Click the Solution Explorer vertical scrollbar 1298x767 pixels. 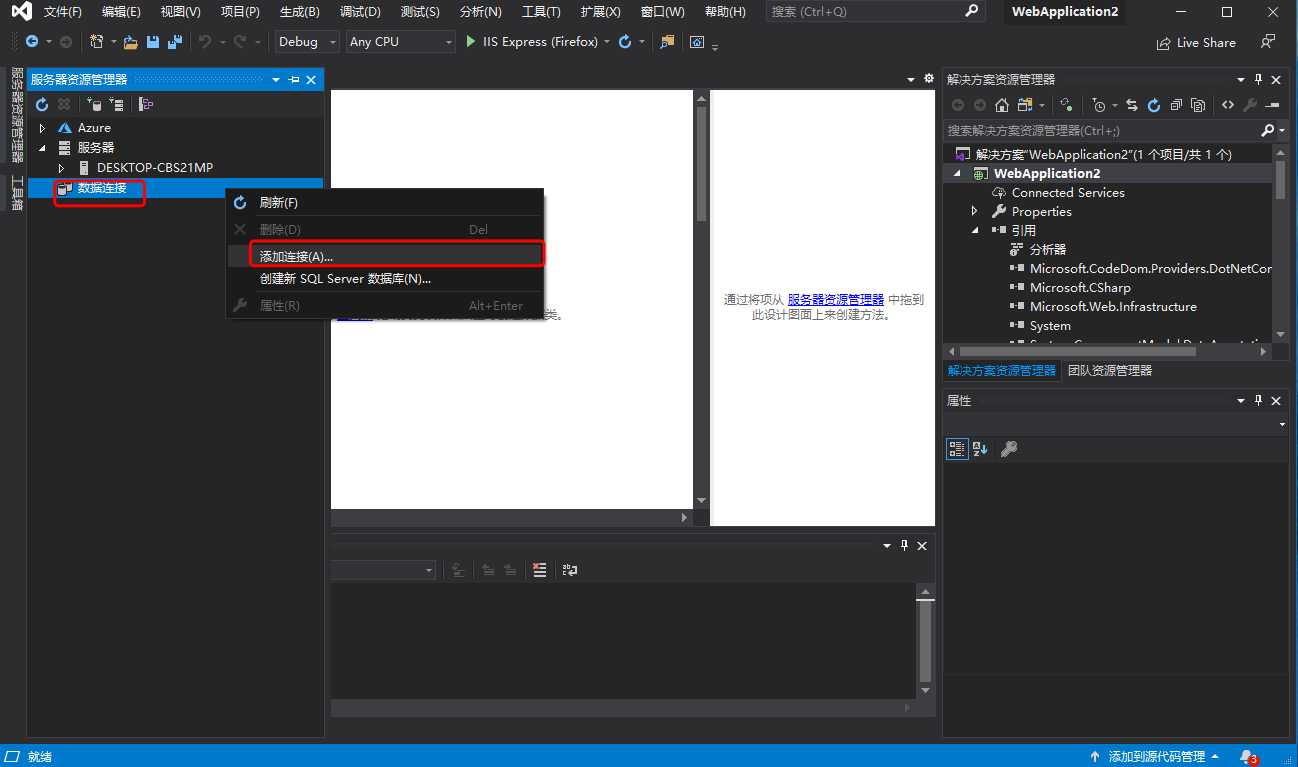click(1280, 180)
